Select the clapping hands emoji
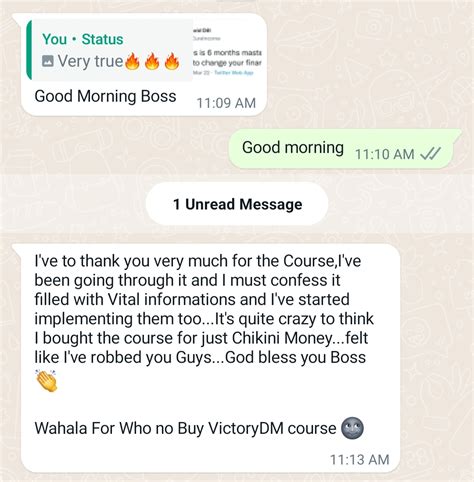This screenshot has height=482, width=474. pyautogui.click(x=46, y=381)
